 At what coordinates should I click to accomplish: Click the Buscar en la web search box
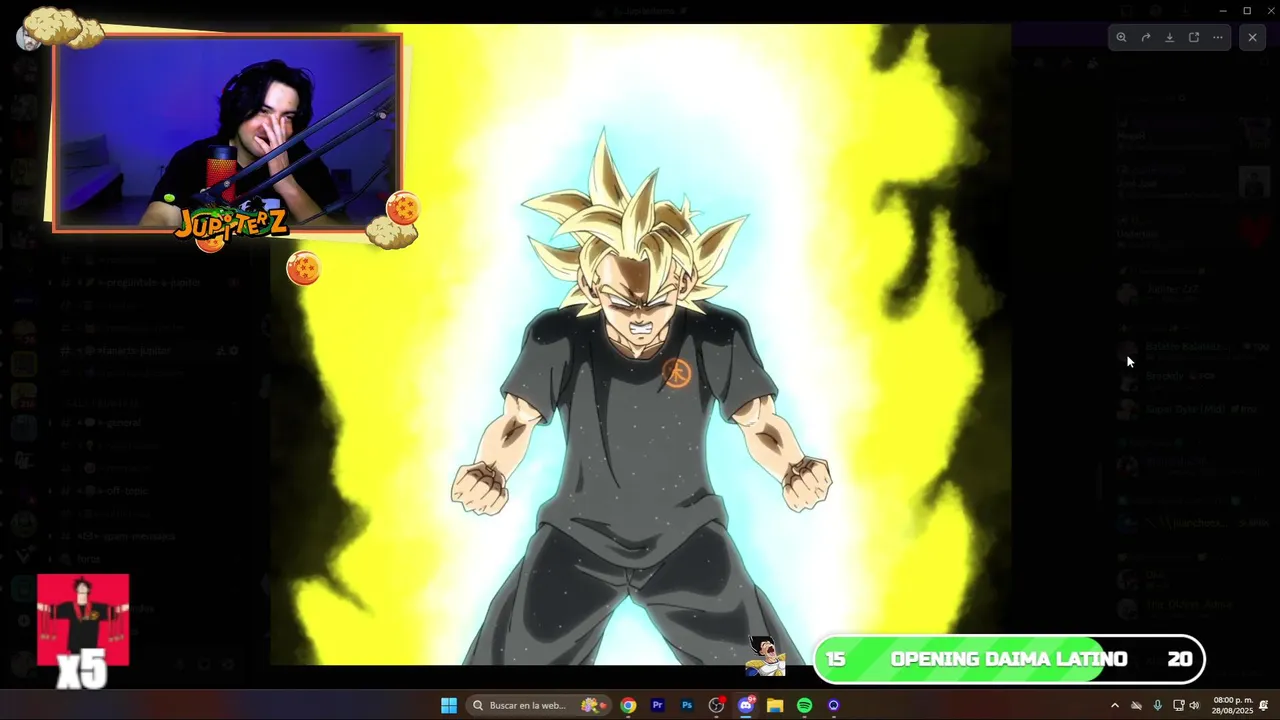pos(540,705)
